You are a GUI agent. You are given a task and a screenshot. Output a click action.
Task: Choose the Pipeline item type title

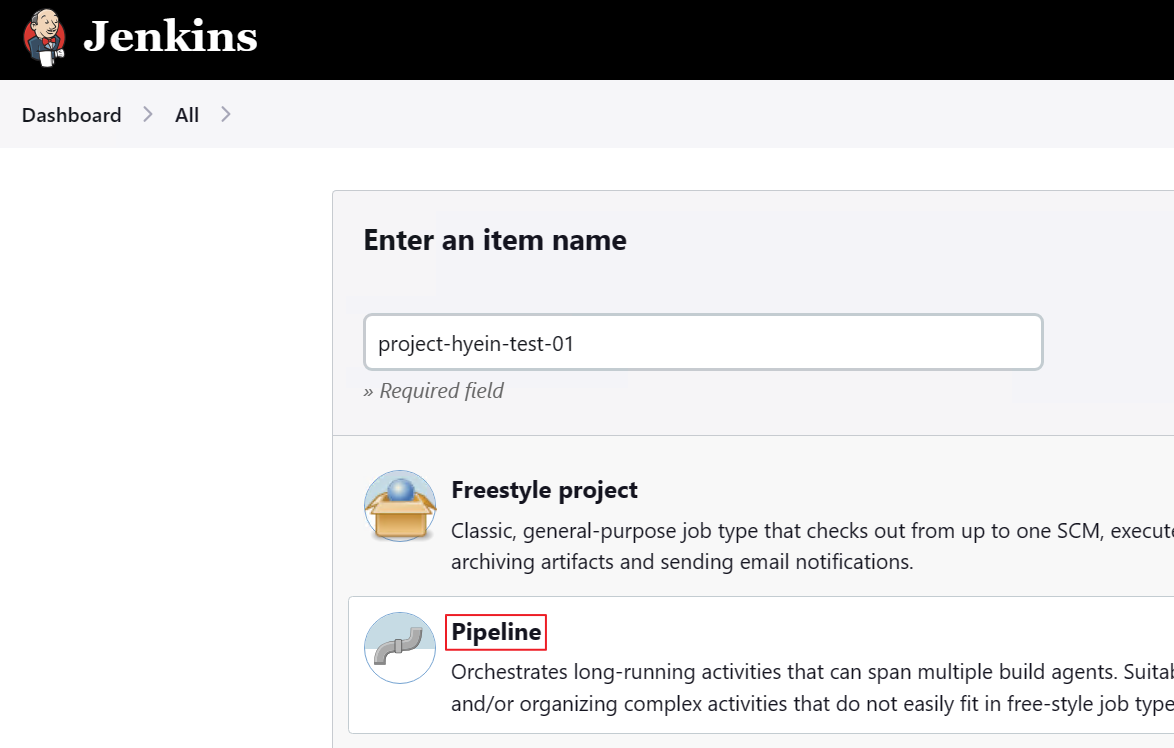tap(496, 632)
